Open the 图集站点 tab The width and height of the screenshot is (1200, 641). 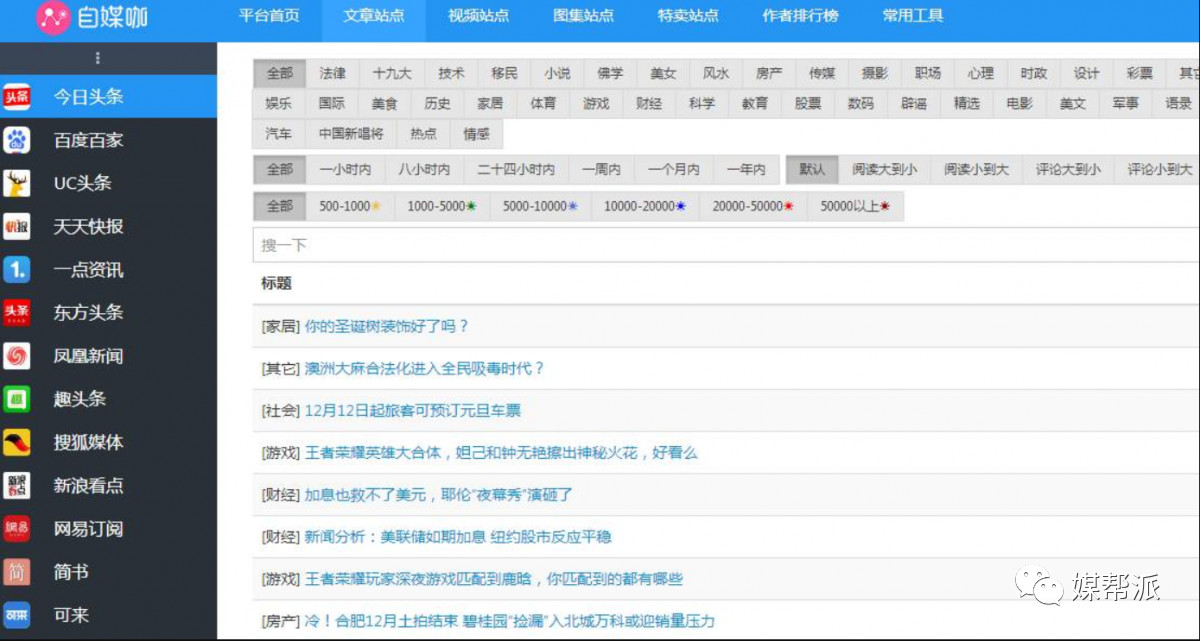583,16
